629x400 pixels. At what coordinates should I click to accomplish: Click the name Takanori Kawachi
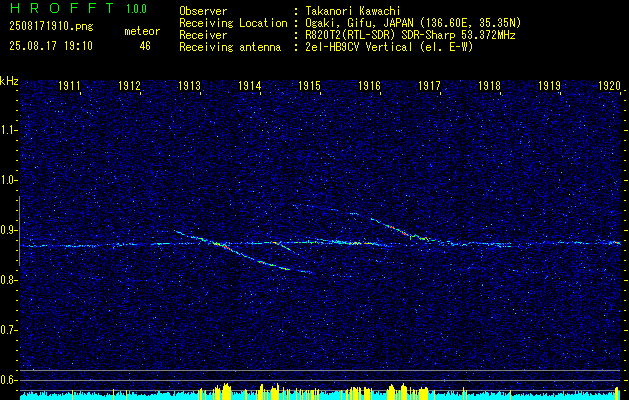click(x=353, y=11)
